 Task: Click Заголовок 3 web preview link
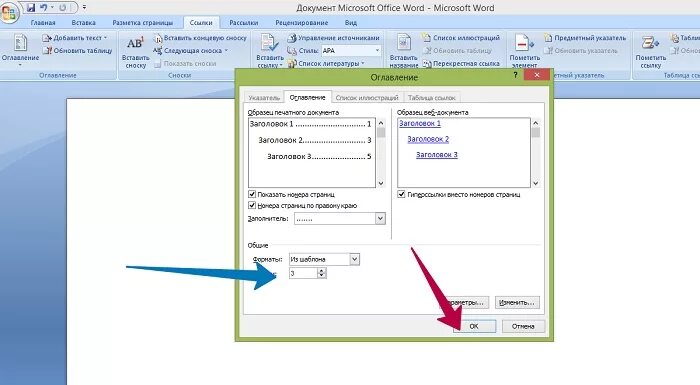[x=437, y=155]
